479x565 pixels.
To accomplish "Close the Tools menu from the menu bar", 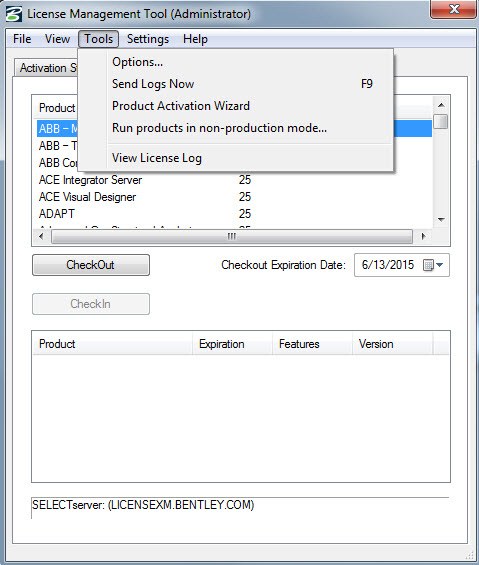I will (x=98, y=39).
